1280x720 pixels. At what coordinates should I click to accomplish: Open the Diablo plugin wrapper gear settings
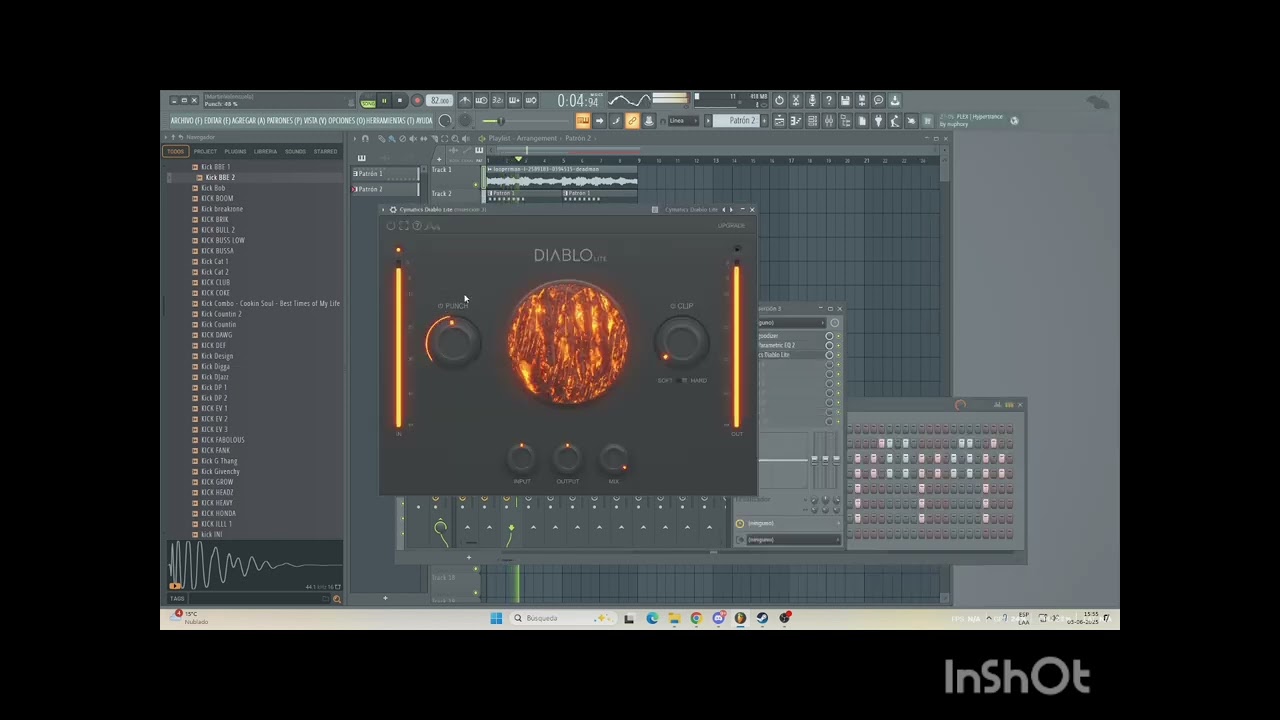(x=393, y=210)
